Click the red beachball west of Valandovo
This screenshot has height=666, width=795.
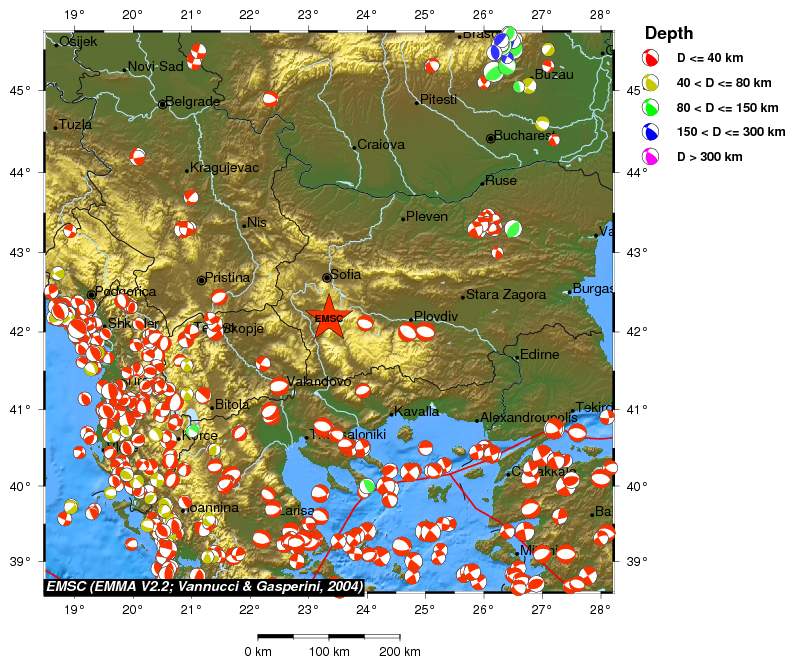point(279,387)
